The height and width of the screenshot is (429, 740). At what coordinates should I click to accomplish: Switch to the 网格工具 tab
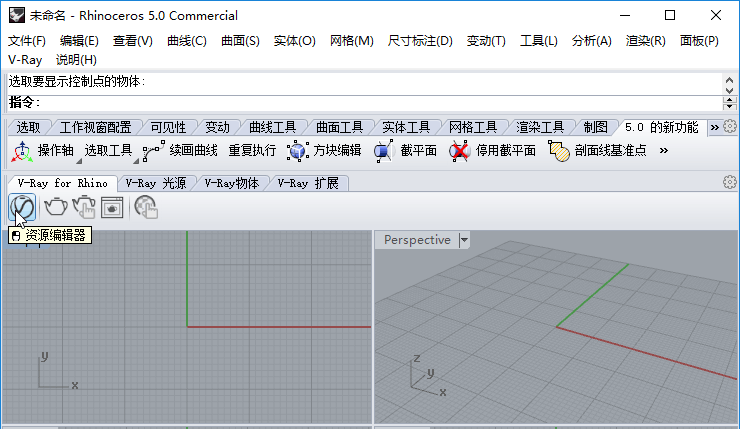[473, 127]
